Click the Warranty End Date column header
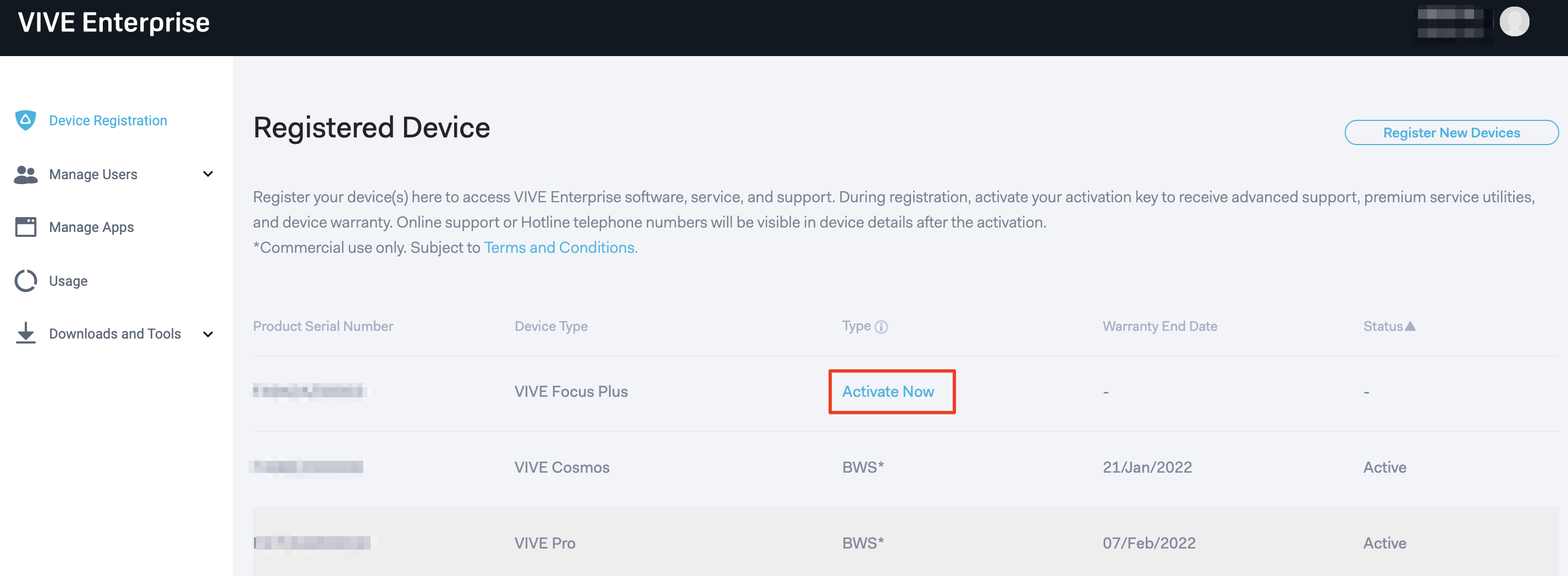 [x=1160, y=326]
